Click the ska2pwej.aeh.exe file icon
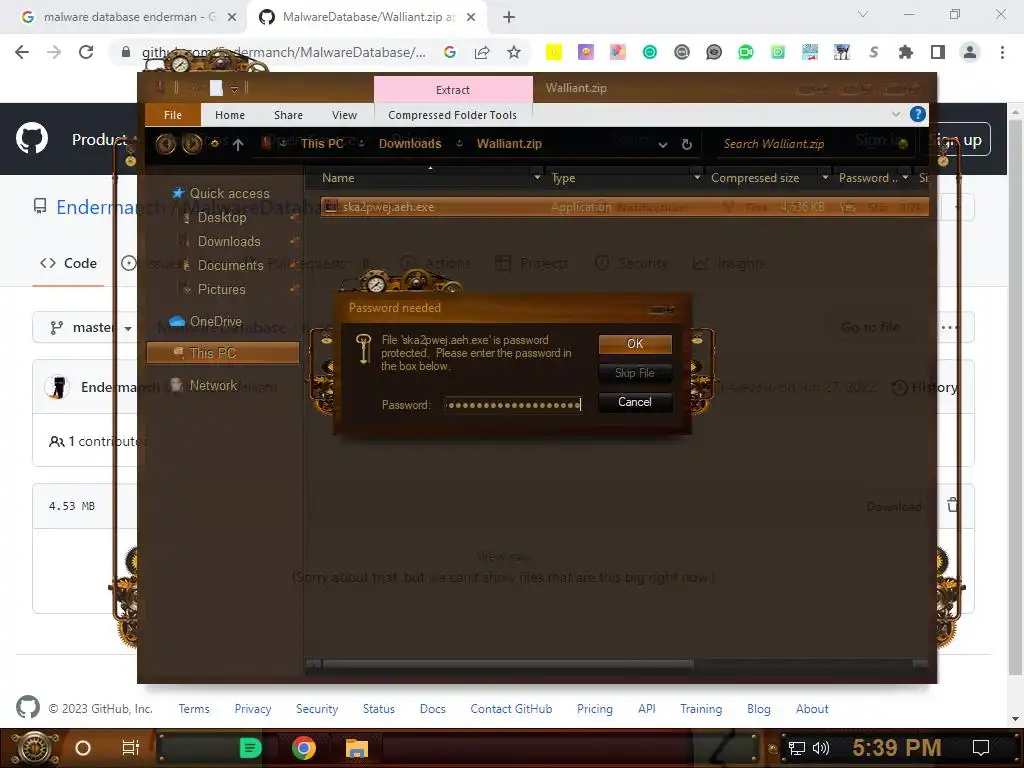This screenshot has height=768, width=1024. coord(331,206)
